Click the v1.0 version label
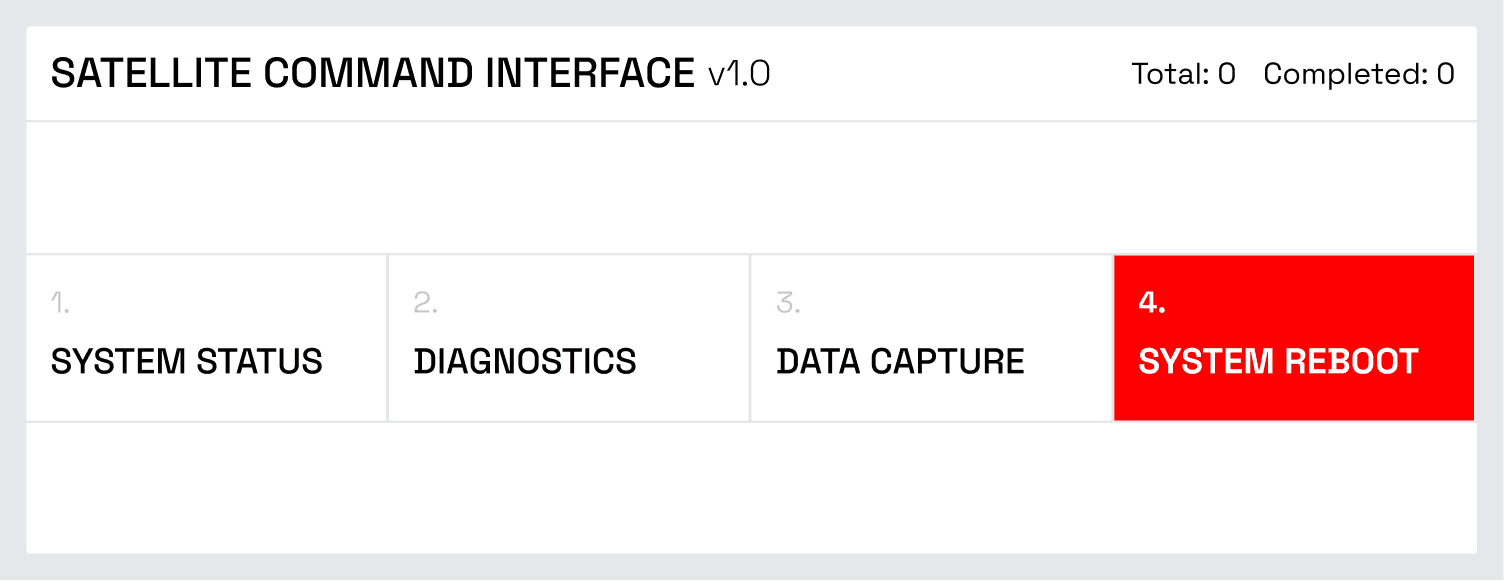 (739, 74)
